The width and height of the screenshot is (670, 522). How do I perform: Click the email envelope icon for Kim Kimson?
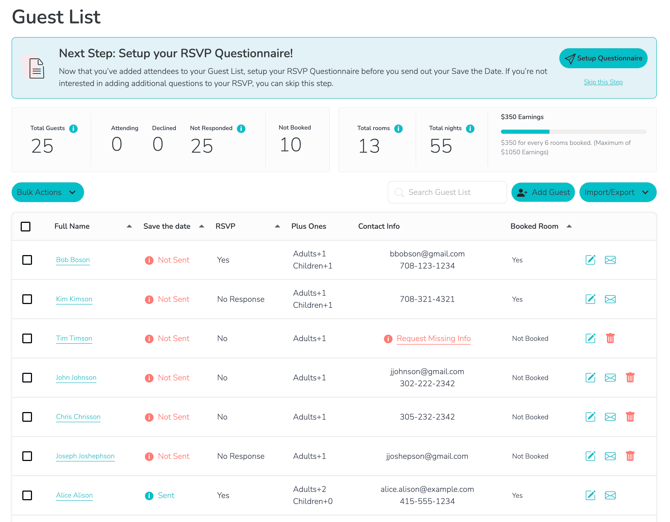point(610,299)
